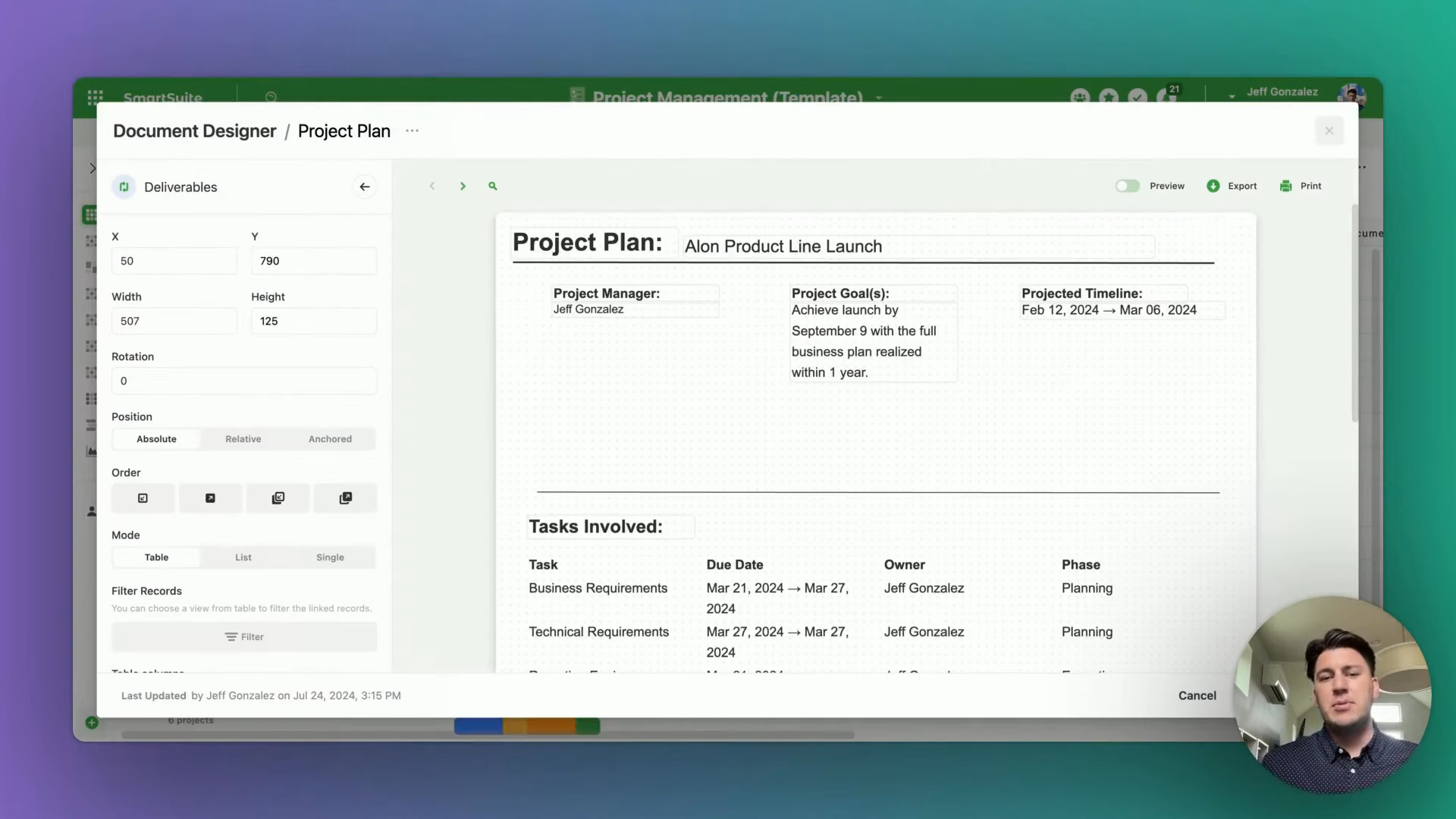Click the green search record icon
1456x819 pixels.
[493, 186]
